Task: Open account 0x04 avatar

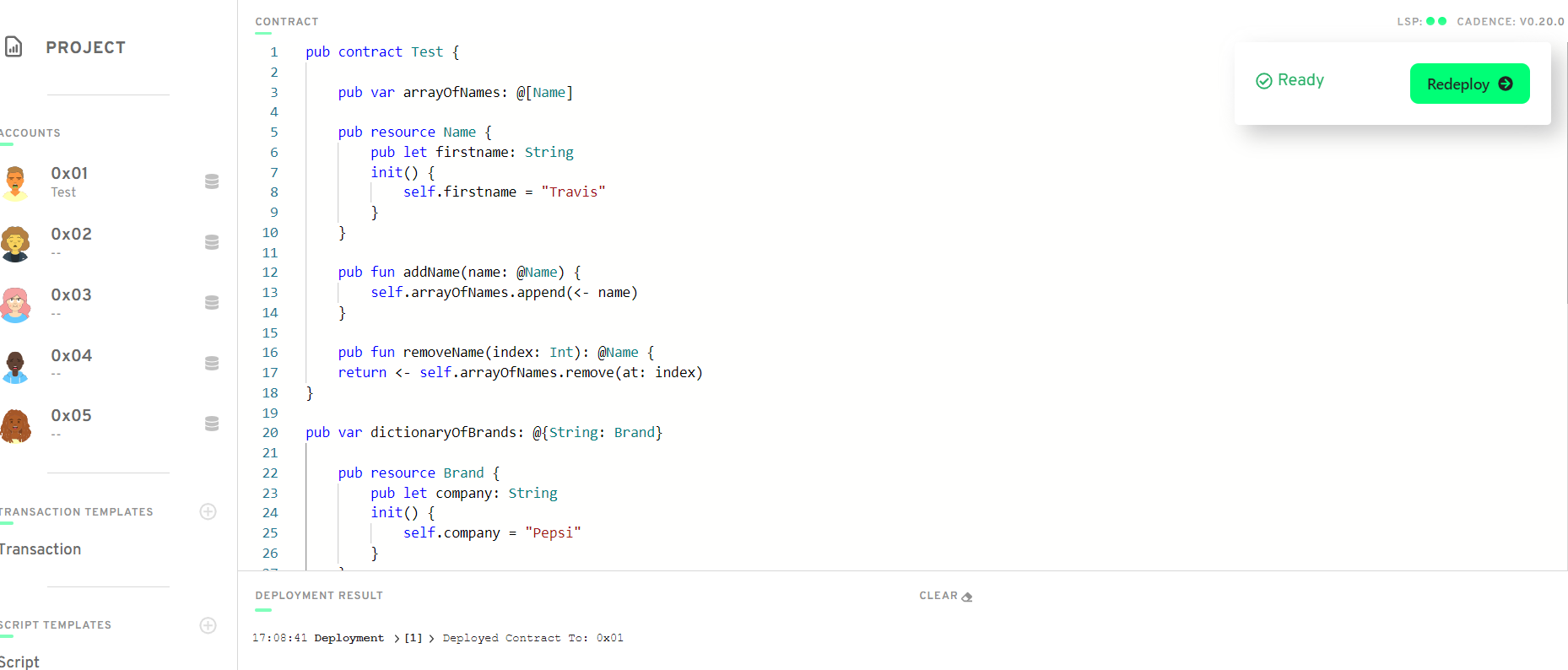Action: (x=14, y=366)
